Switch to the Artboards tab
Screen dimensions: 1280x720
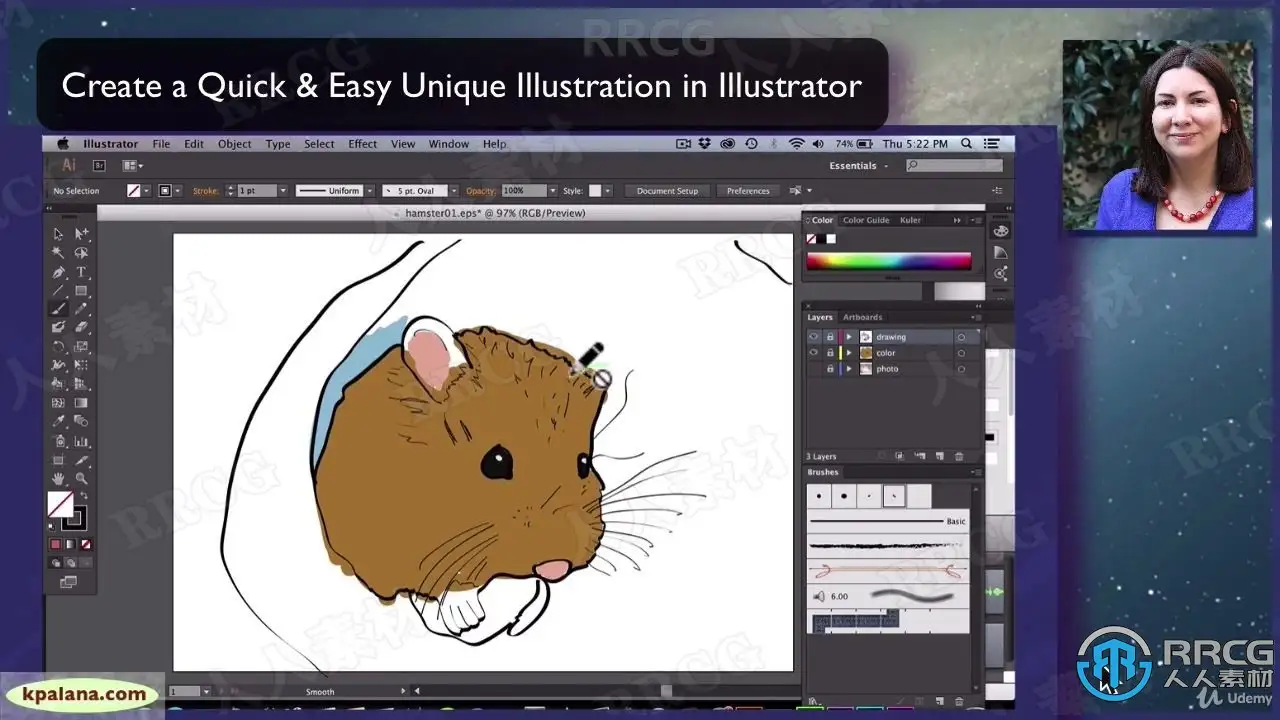(x=863, y=317)
